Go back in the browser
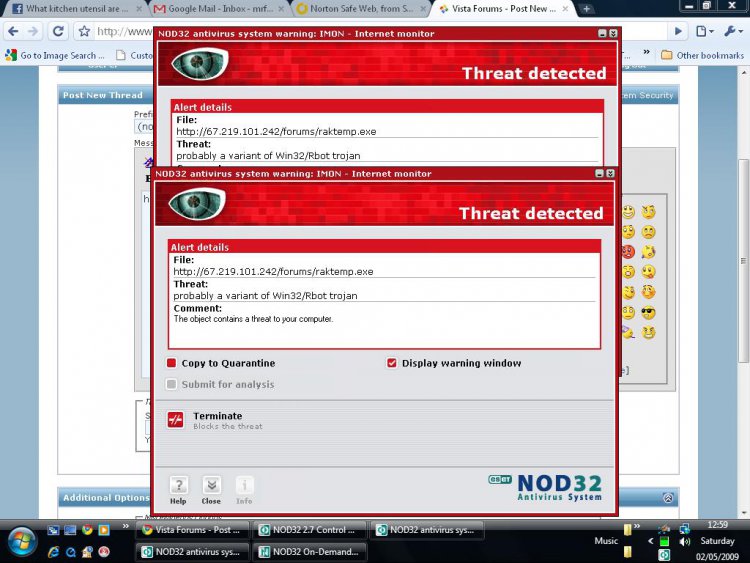The image size is (750, 563). [x=13, y=32]
